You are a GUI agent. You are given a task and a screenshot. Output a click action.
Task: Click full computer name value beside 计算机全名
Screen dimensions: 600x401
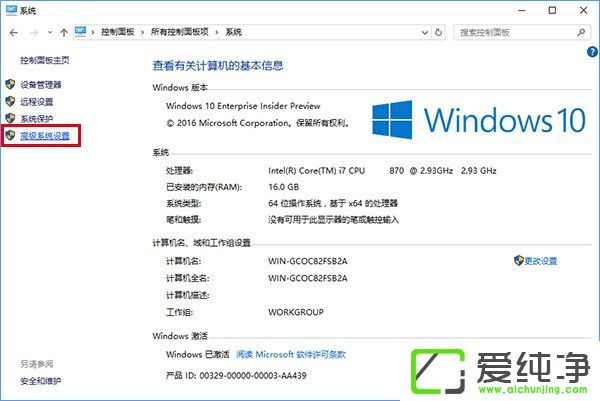coord(308,278)
